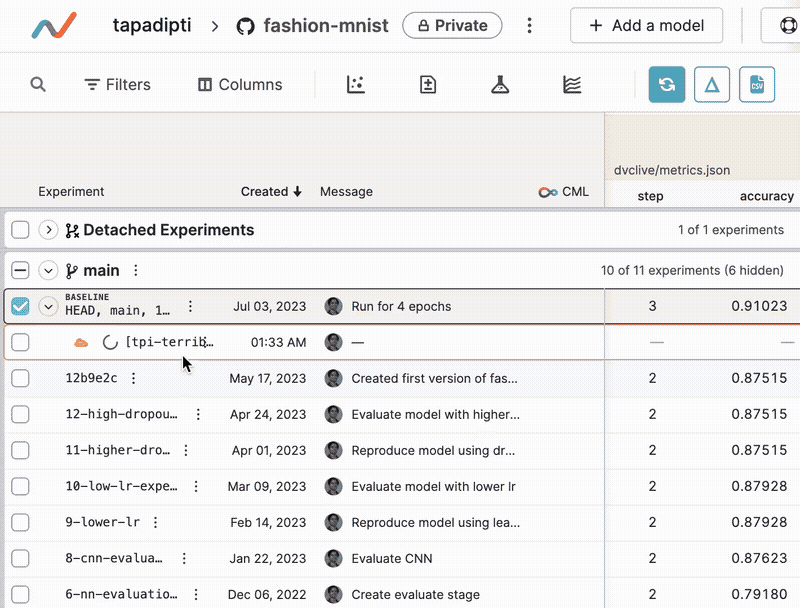Image resolution: width=800 pixels, height=608 pixels.
Task: Click the Run for 4 epochs message
Action: (x=401, y=307)
